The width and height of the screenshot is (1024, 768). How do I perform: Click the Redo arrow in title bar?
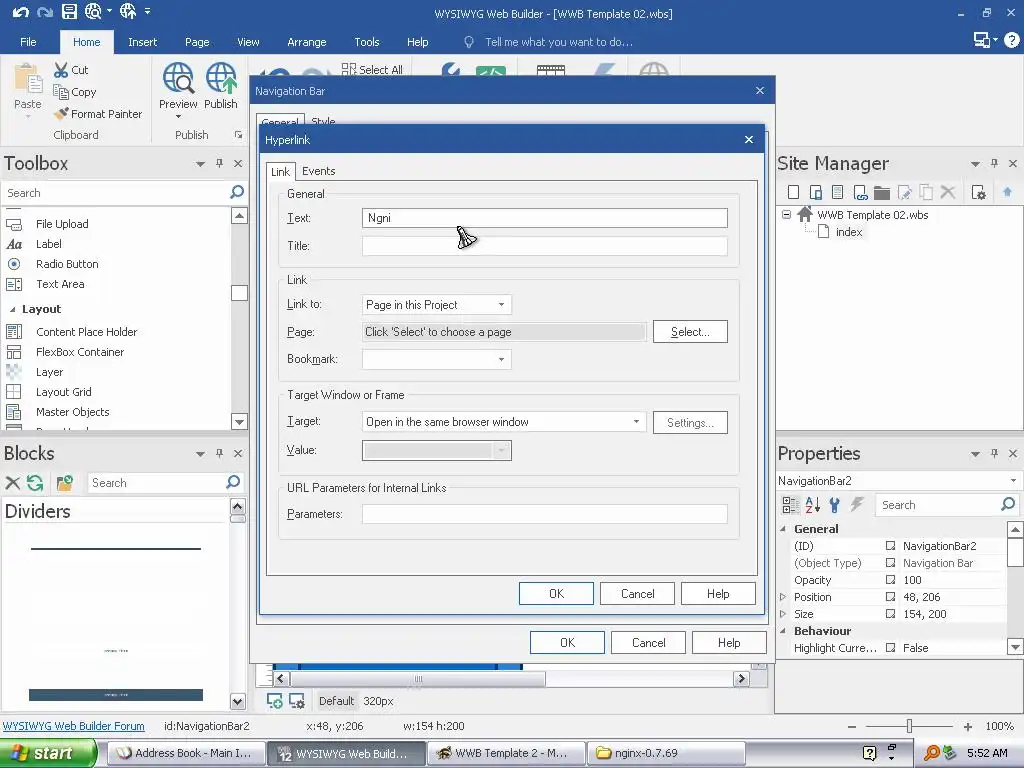click(44, 12)
